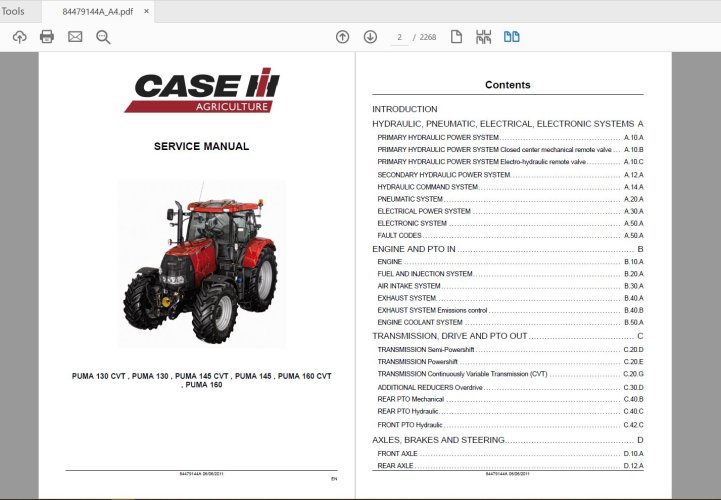The image size is (721, 500).
Task: Open FUEL AND INJECTION SYSTEM entry
Action: click(510, 274)
